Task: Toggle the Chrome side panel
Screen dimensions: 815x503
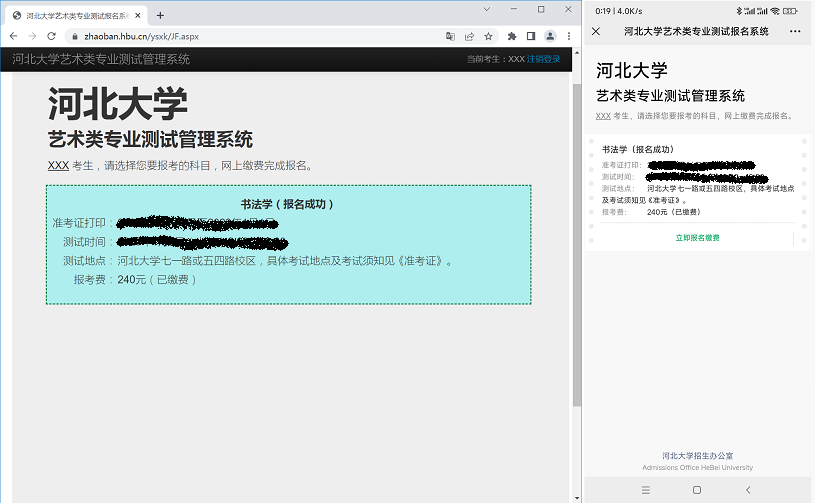Action: tap(531, 36)
